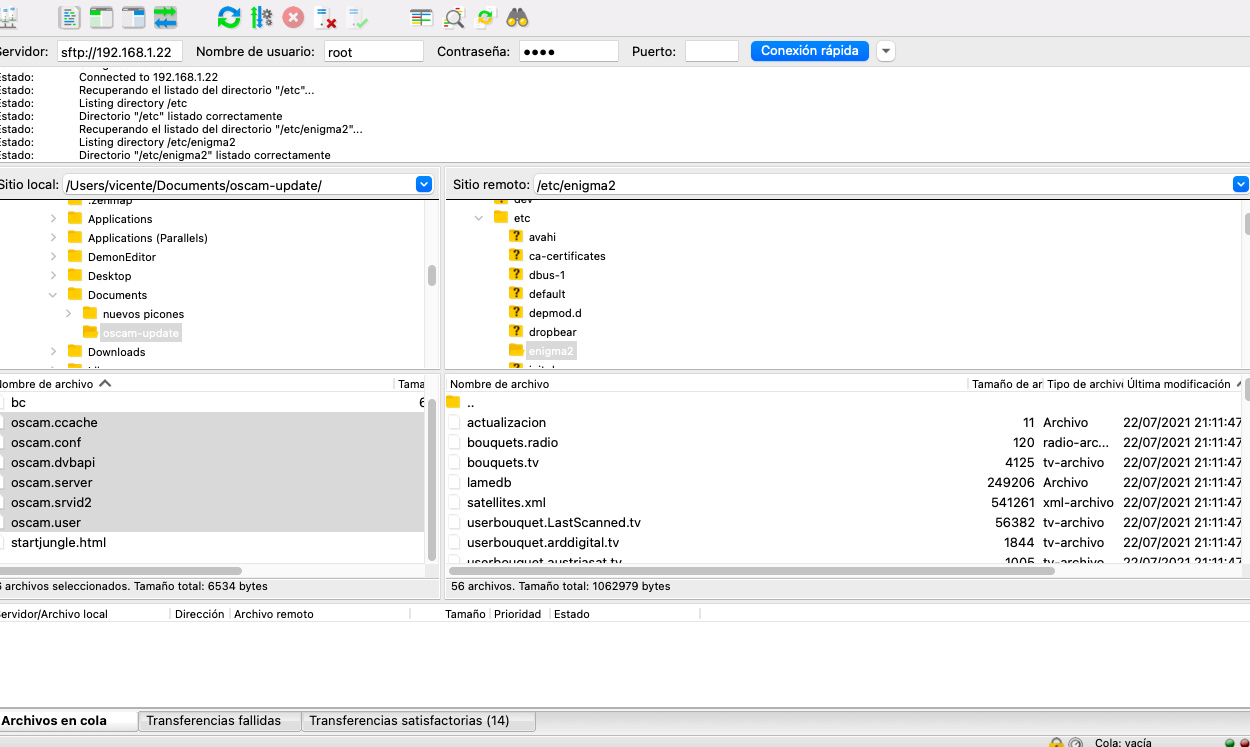The image size is (1250, 747).
Task: Toggle local directory tree view icon
Action: click(101, 17)
